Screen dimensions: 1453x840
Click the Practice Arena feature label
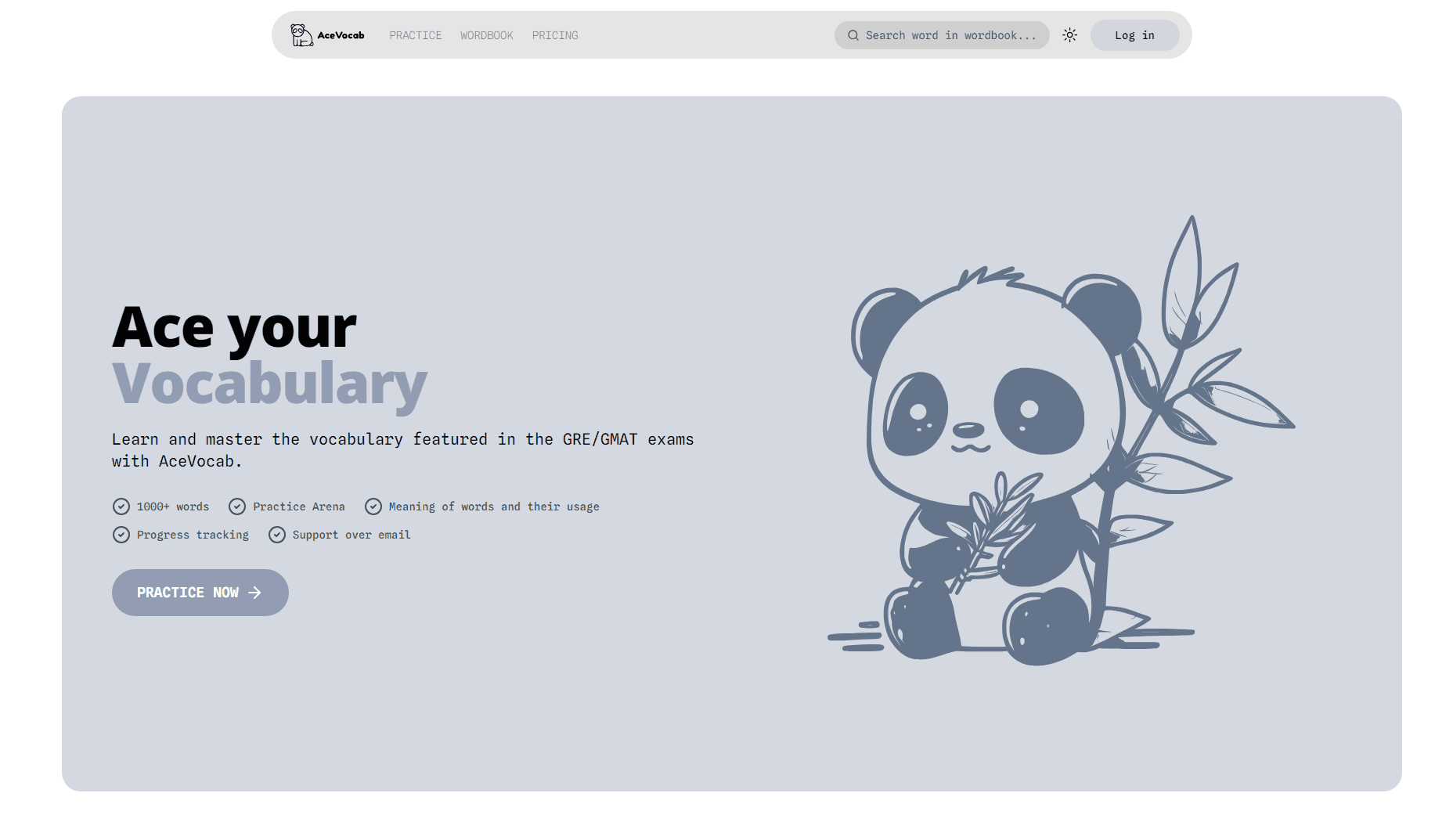click(298, 507)
